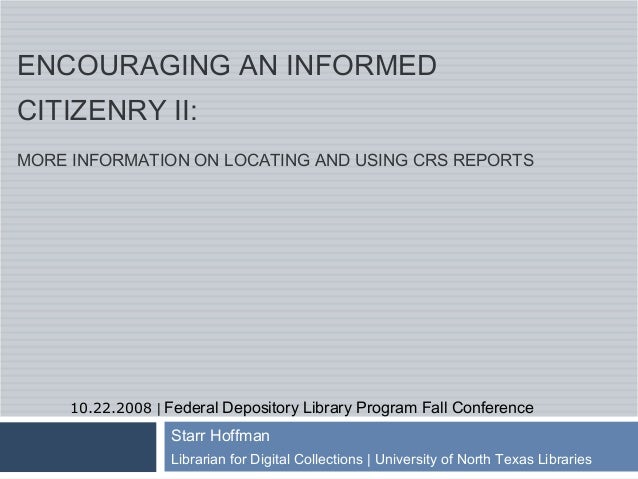Click "Librarian for Digital Collections" text
Screen dimensions: 638x479
pyautogui.click(x=267, y=459)
